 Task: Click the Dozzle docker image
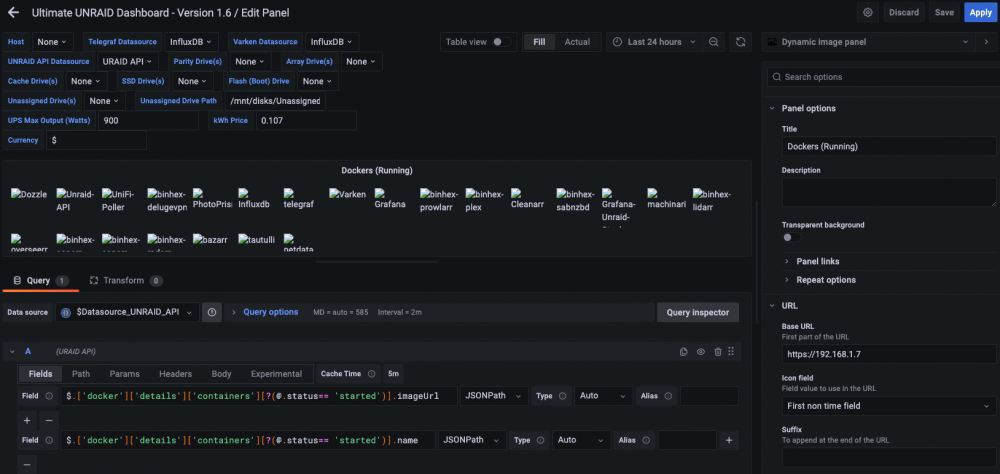pos(29,195)
